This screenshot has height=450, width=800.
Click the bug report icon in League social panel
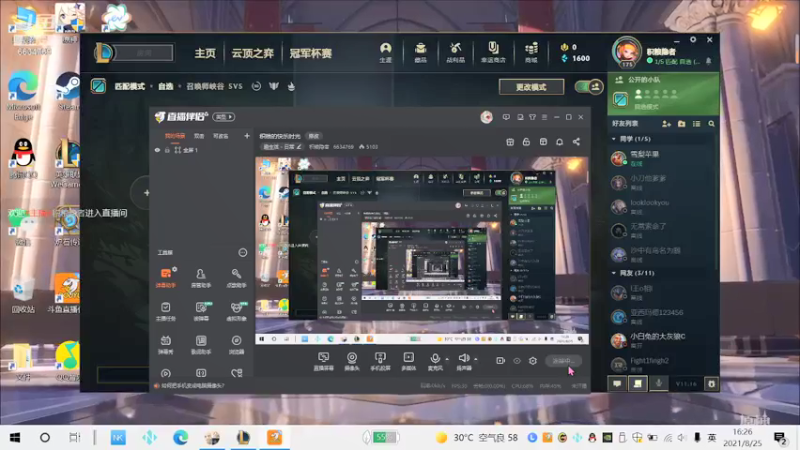coord(711,384)
